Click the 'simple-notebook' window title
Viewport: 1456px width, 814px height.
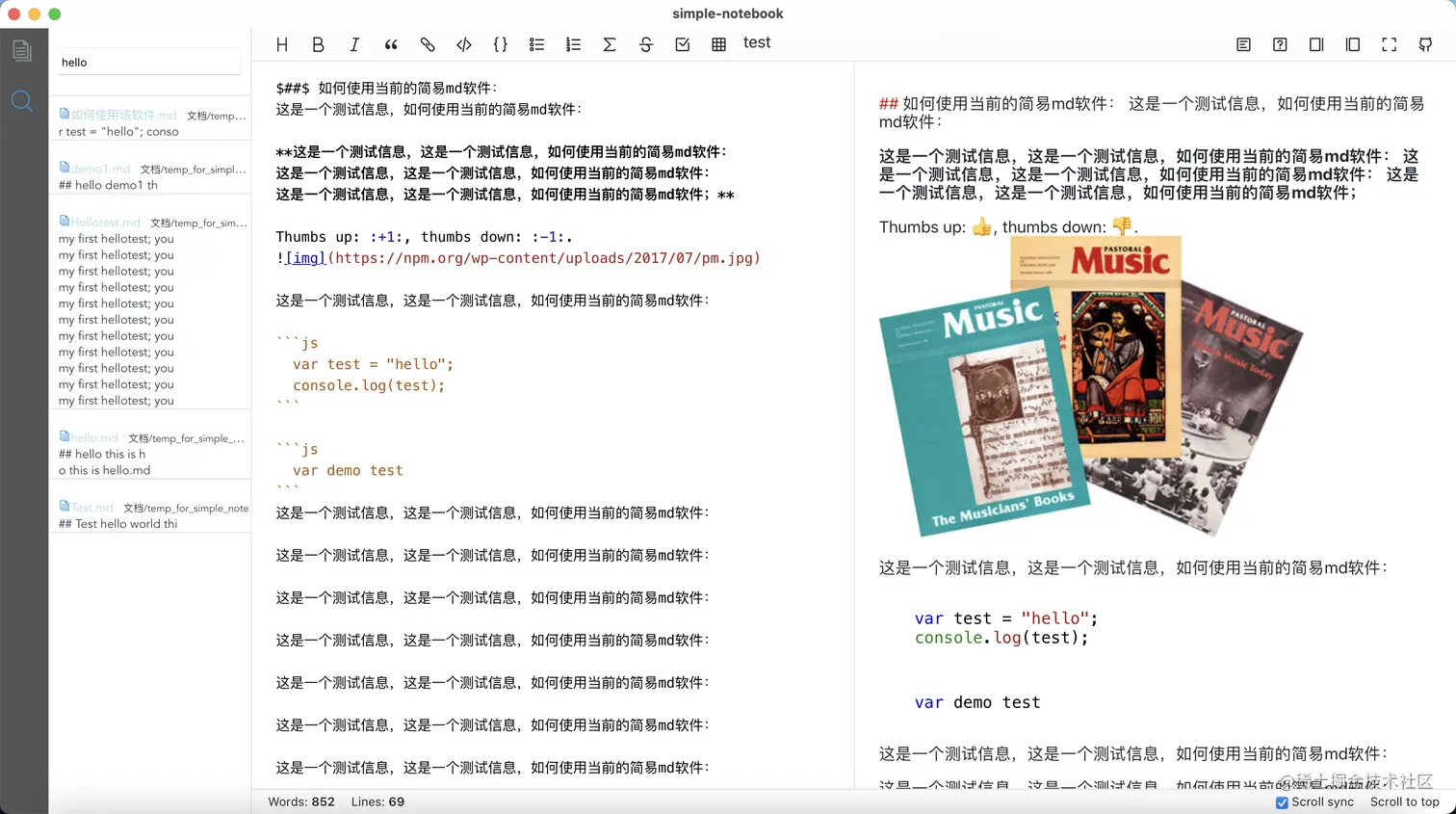click(728, 13)
